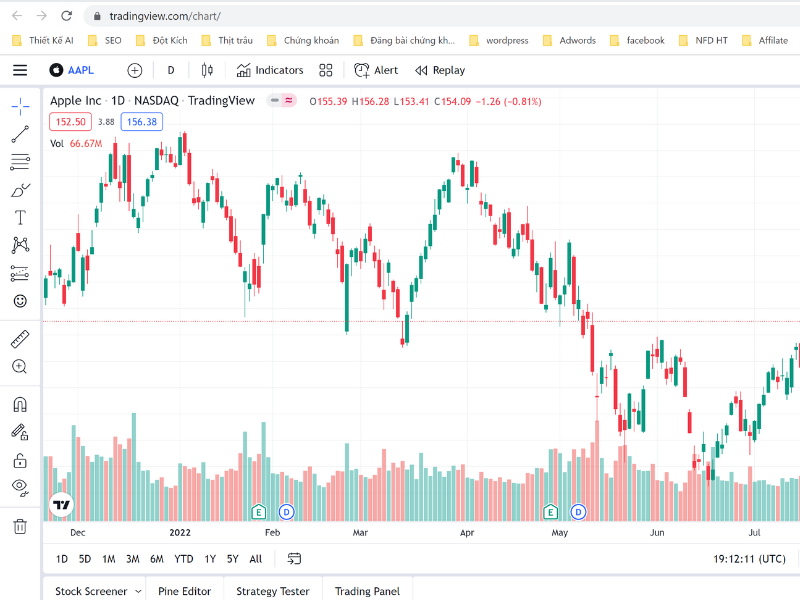Open the Trading Panel tab
The image size is (800, 600).
pyautogui.click(x=367, y=591)
